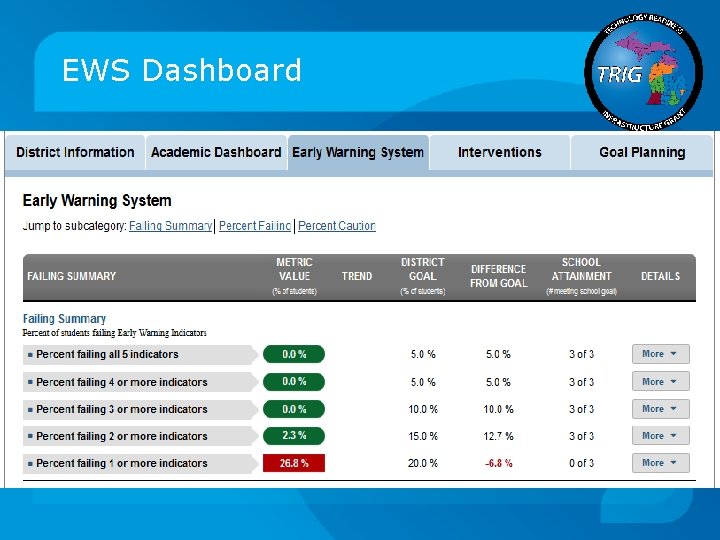This screenshot has height=540, width=720.
Task: Expand More for failing 4 or more indicators
Action: click(x=660, y=382)
